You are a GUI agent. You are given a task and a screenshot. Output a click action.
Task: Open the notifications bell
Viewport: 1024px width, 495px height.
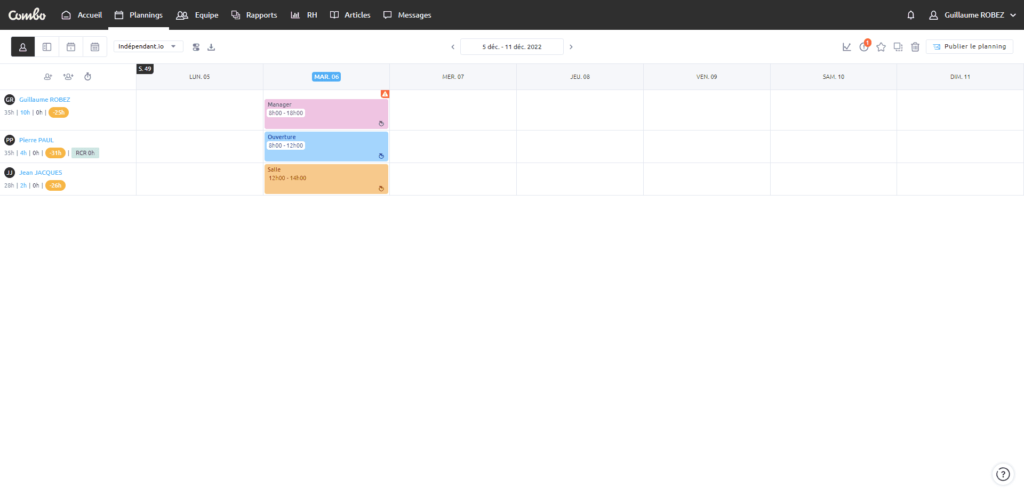(x=911, y=15)
